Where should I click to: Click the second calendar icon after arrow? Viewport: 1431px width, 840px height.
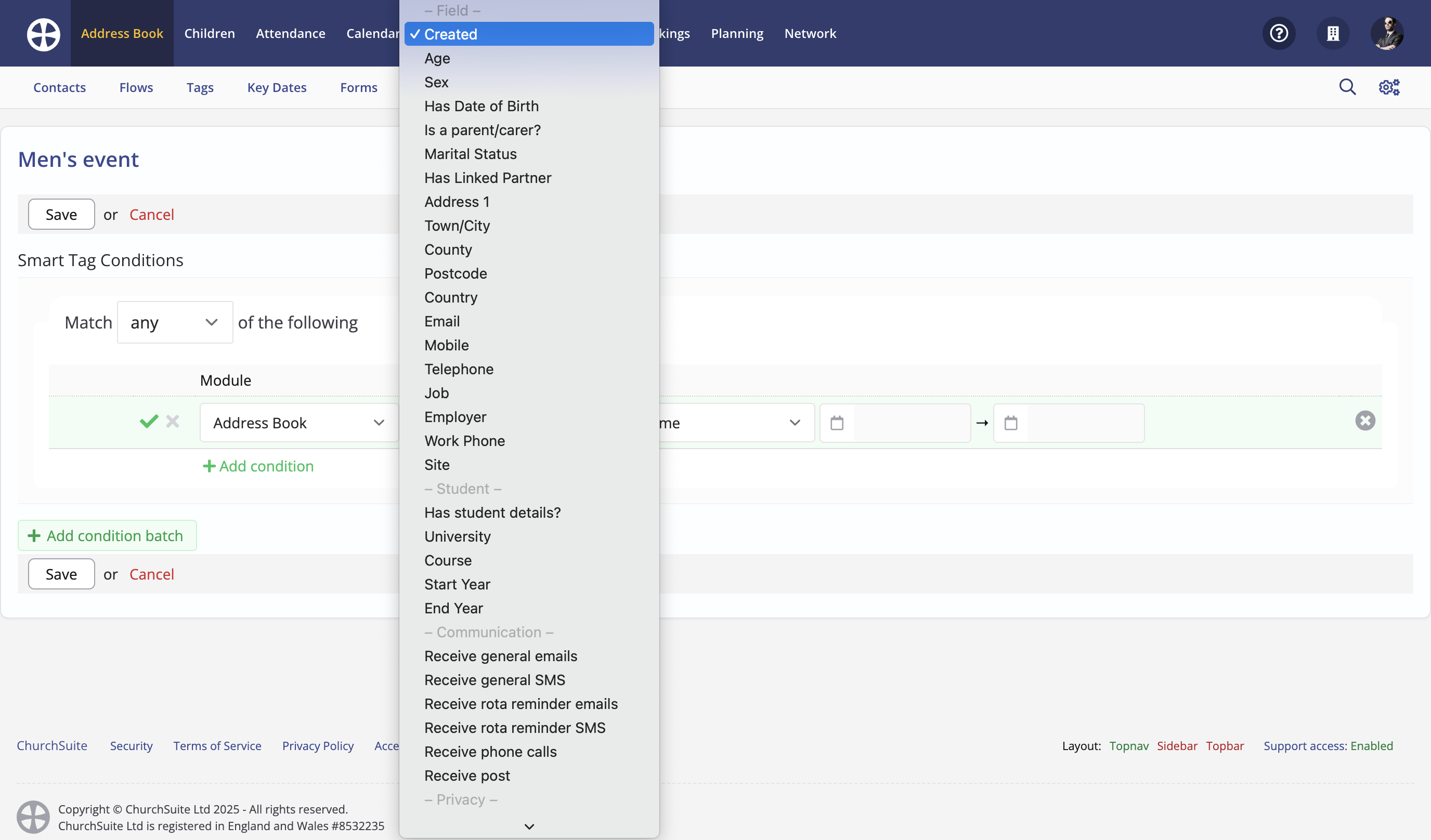tap(1011, 423)
